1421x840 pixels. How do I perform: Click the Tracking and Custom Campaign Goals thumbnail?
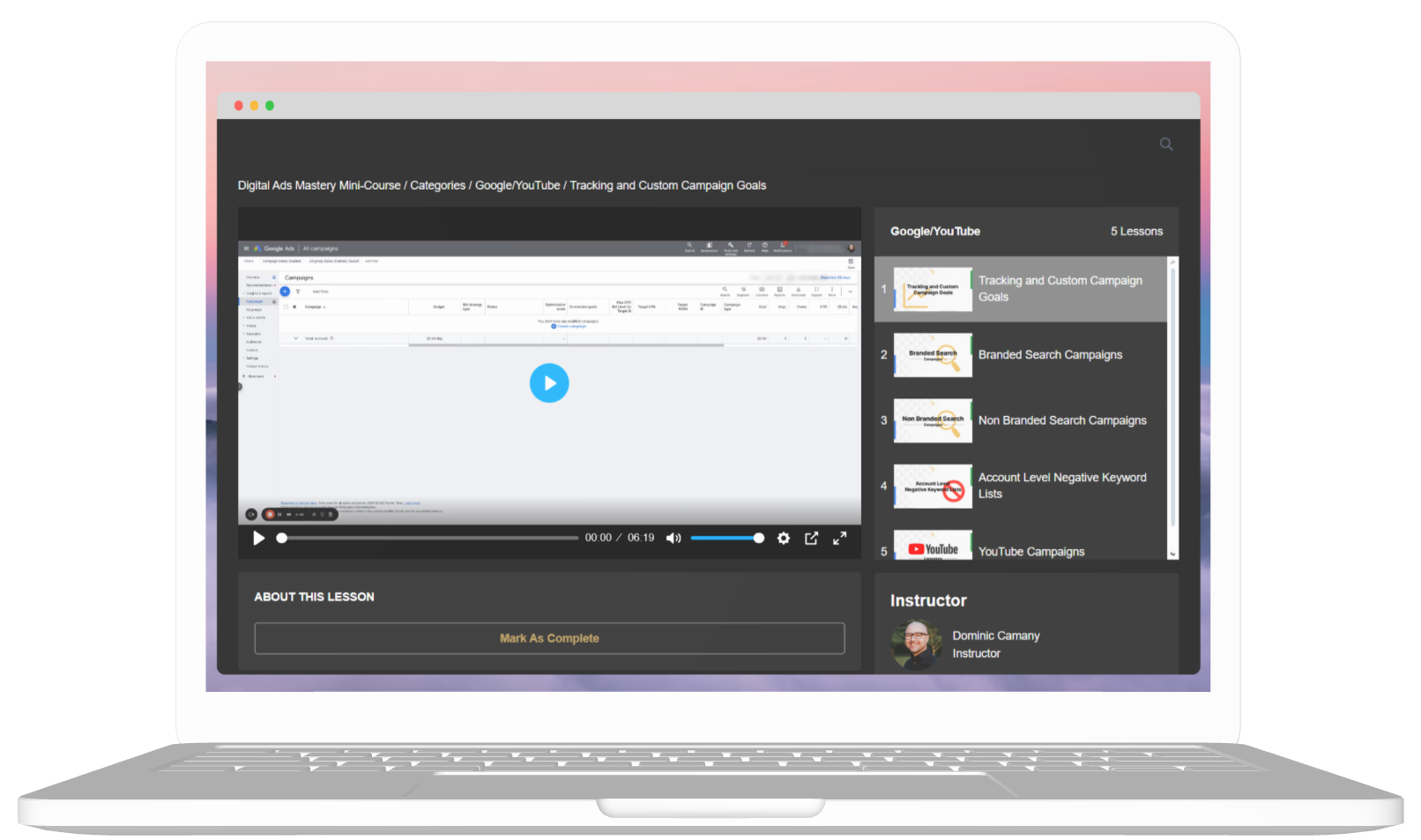[933, 289]
